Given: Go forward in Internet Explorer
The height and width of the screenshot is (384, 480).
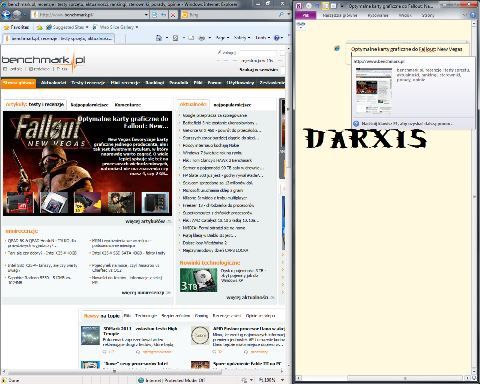Looking at the screenshot, I should (17, 15).
